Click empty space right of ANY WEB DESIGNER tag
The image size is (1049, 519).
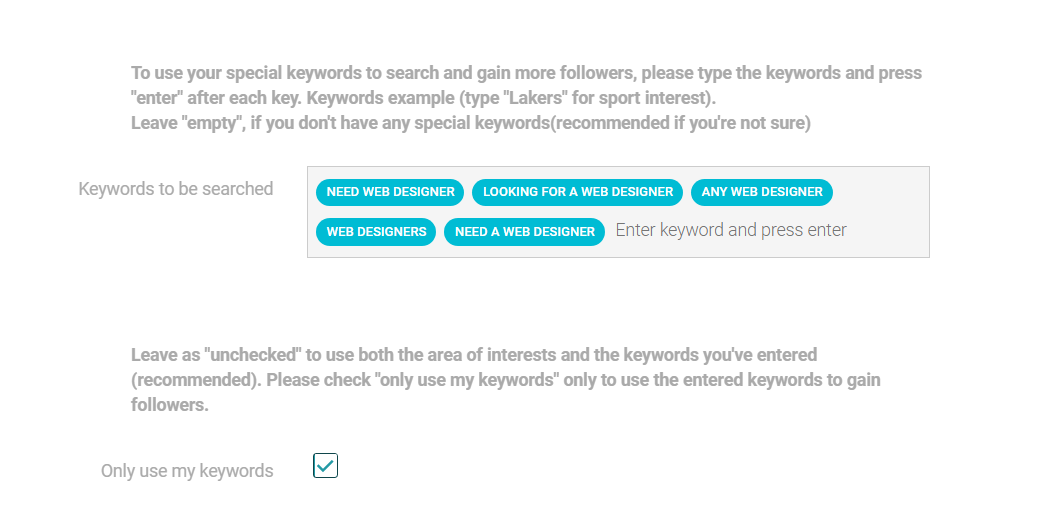880,192
